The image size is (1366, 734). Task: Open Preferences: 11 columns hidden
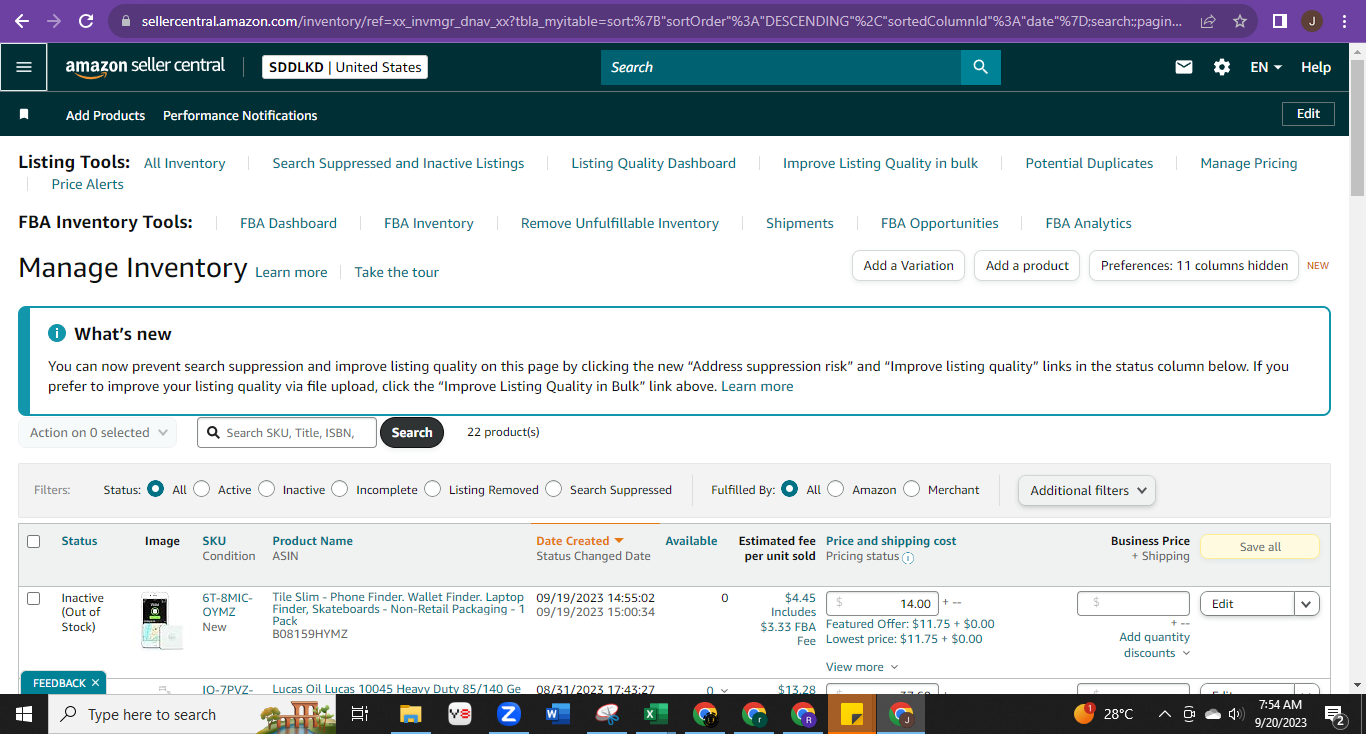1194,265
